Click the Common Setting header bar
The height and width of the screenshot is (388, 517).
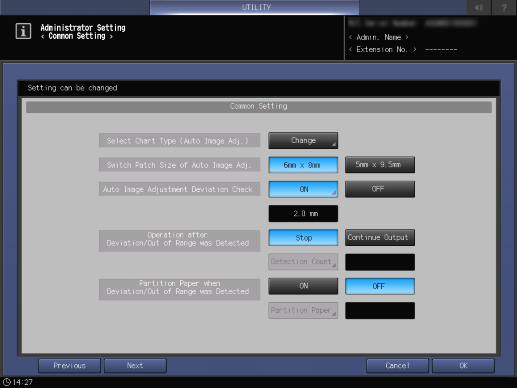(x=259, y=107)
